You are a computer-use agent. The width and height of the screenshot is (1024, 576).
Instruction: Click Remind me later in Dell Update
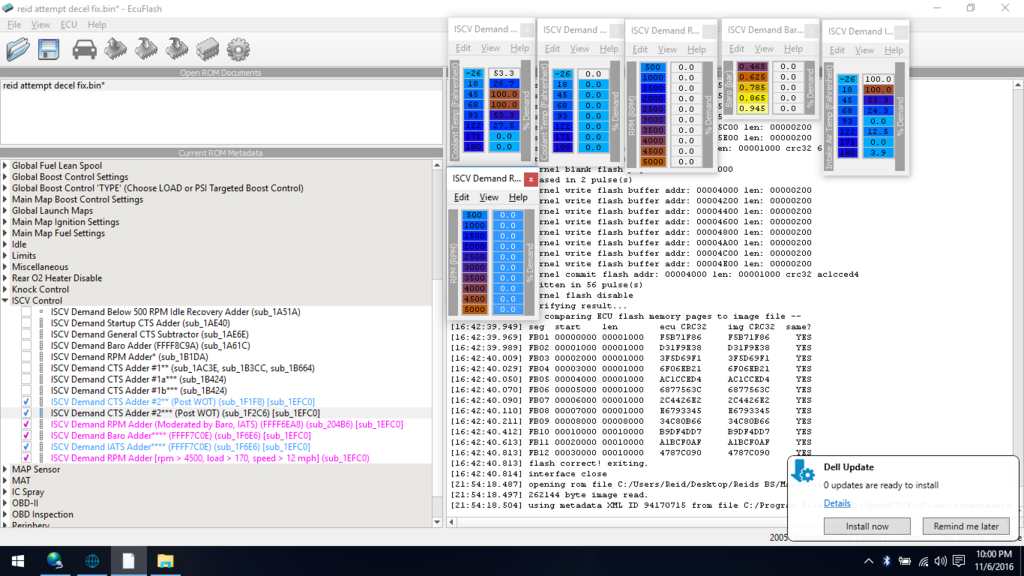(966, 526)
